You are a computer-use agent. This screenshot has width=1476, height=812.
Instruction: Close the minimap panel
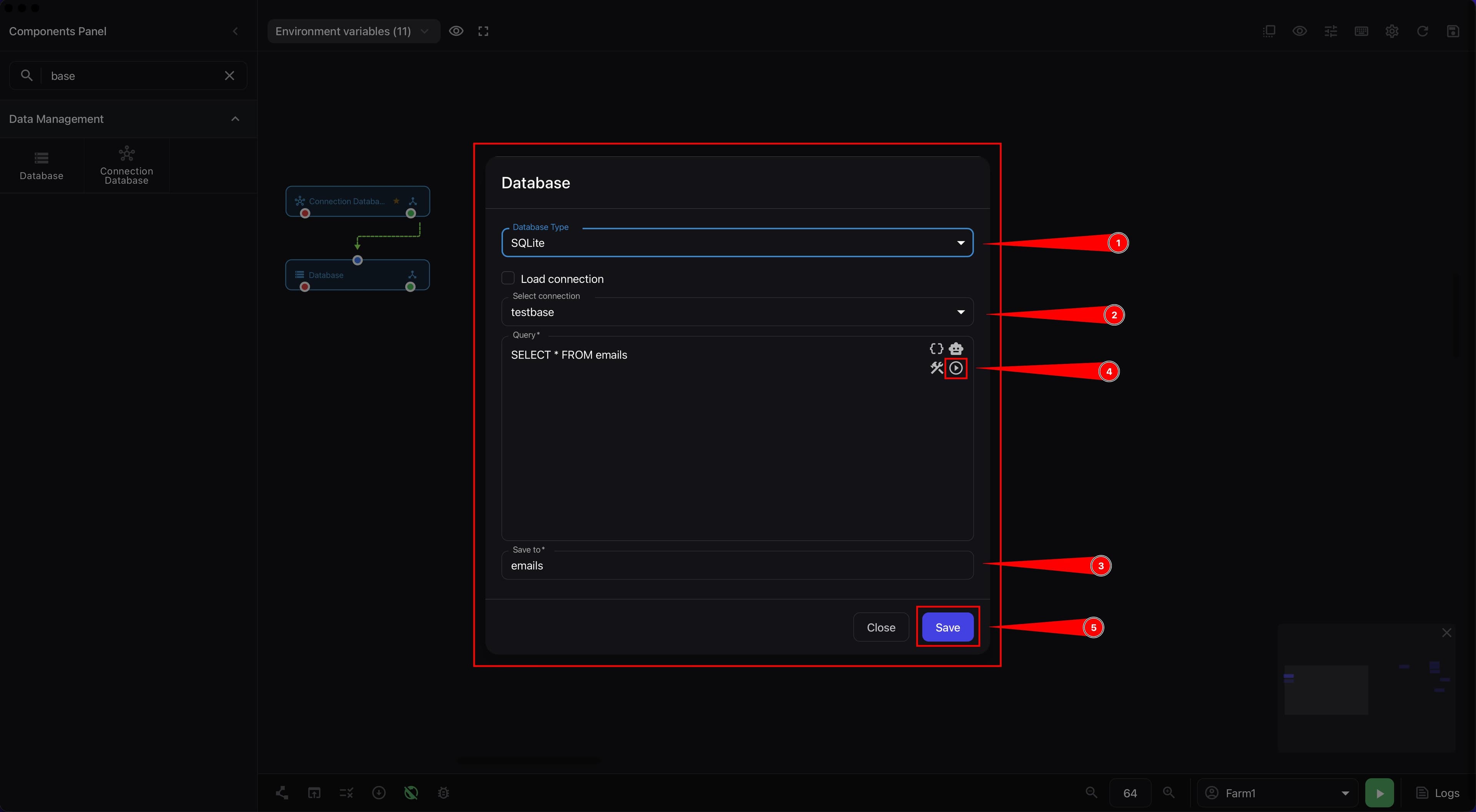click(x=1447, y=633)
